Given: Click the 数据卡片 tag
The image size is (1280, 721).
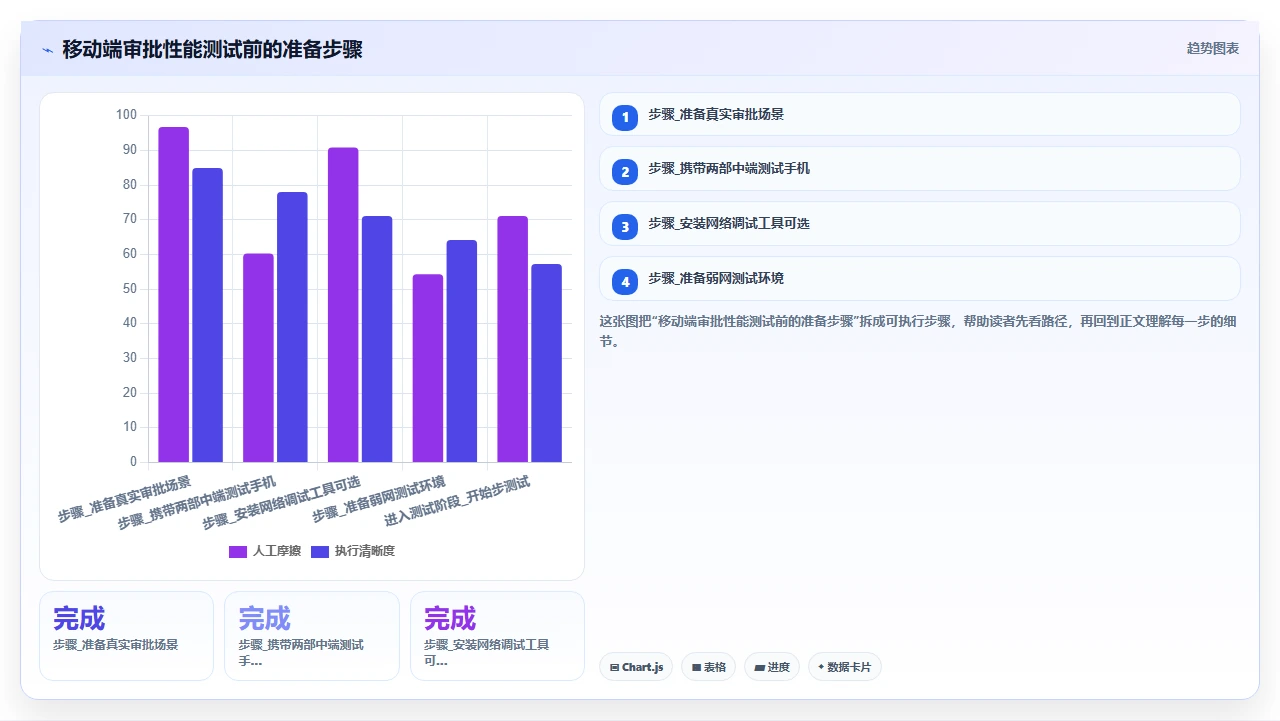Looking at the screenshot, I should pyautogui.click(x=845, y=667).
